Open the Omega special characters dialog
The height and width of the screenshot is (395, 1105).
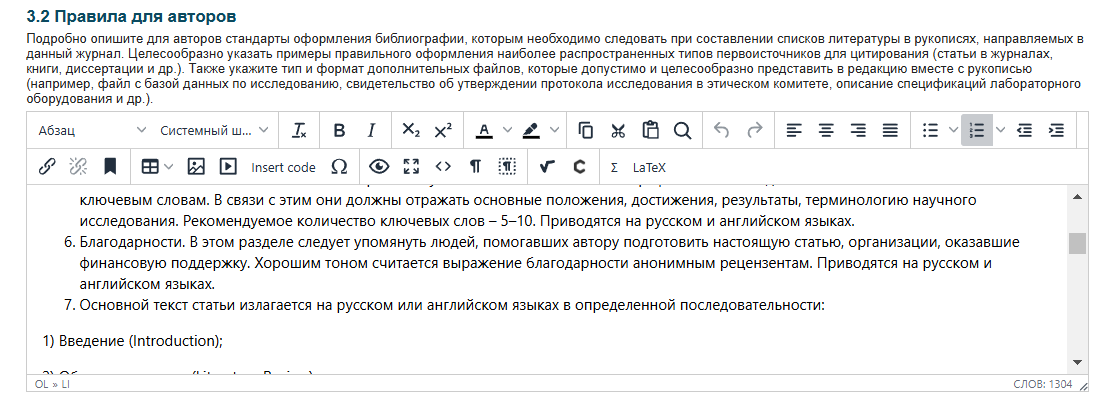[339, 167]
